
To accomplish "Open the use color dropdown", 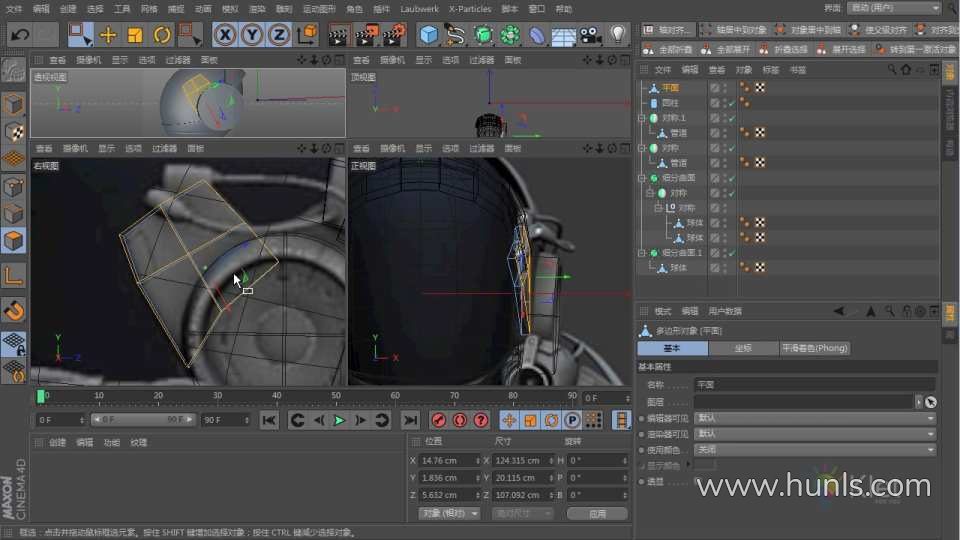I will pos(815,449).
